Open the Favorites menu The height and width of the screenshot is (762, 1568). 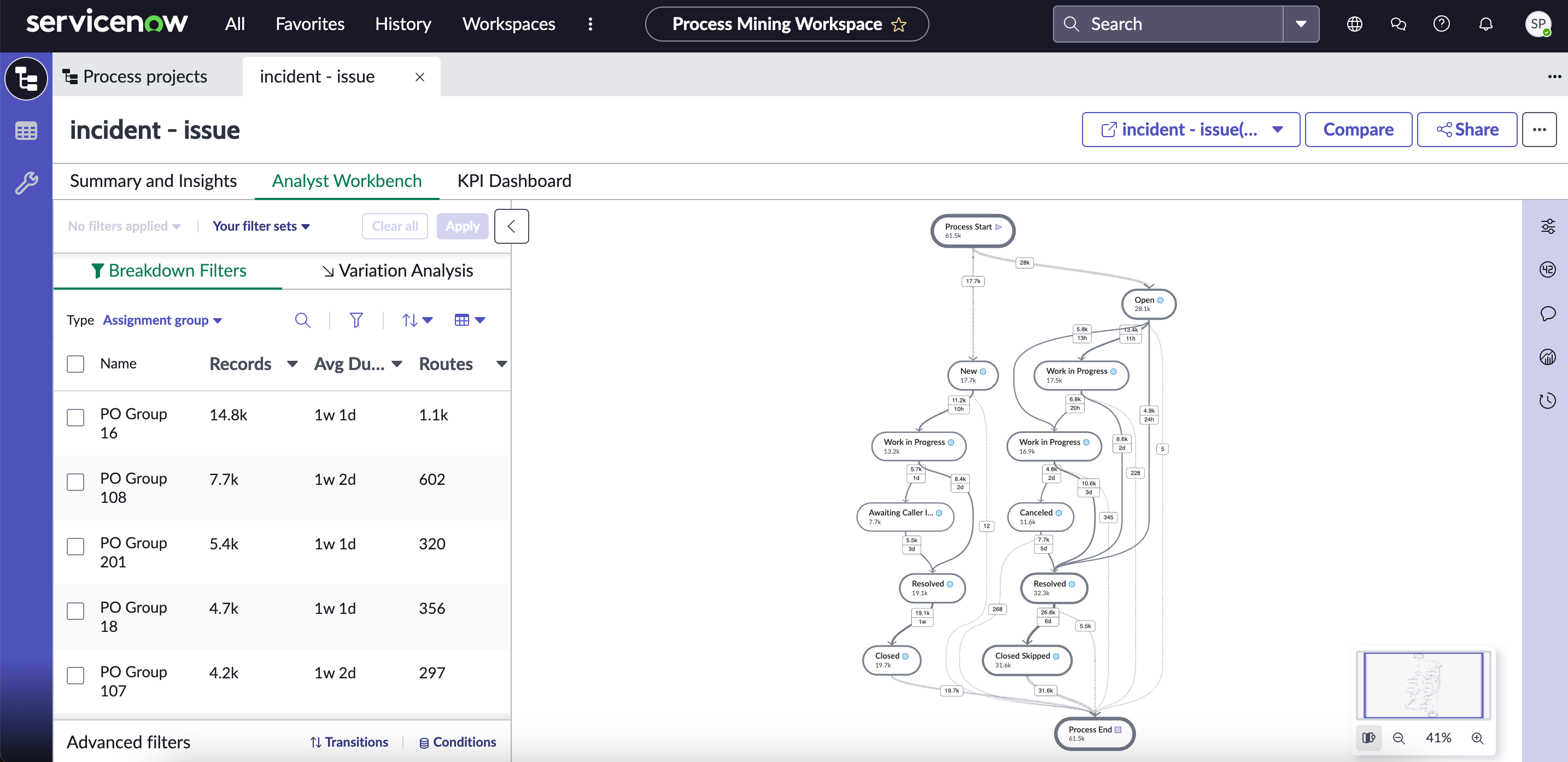[x=310, y=24]
